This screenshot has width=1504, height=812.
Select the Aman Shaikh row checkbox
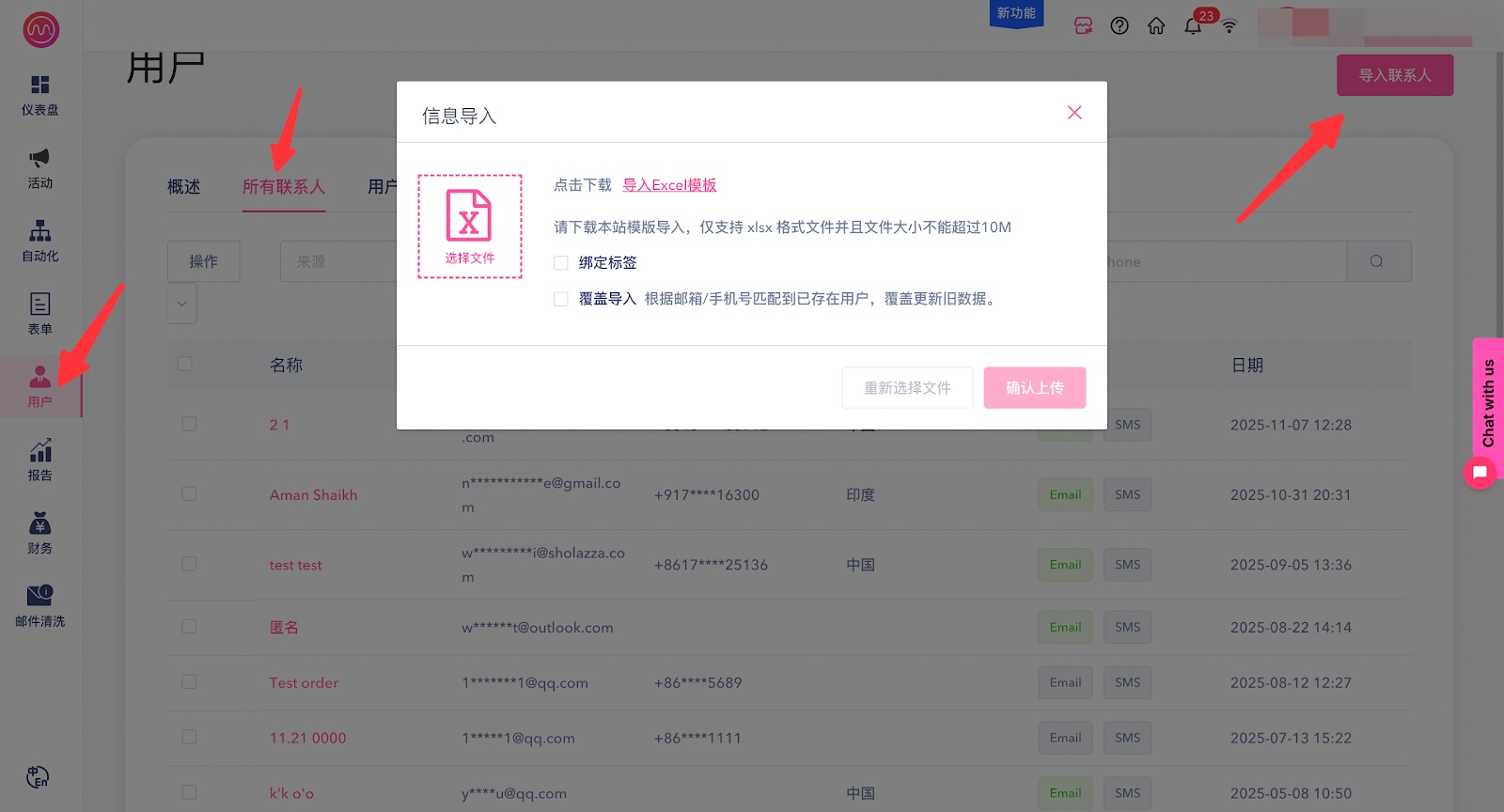coord(189,494)
